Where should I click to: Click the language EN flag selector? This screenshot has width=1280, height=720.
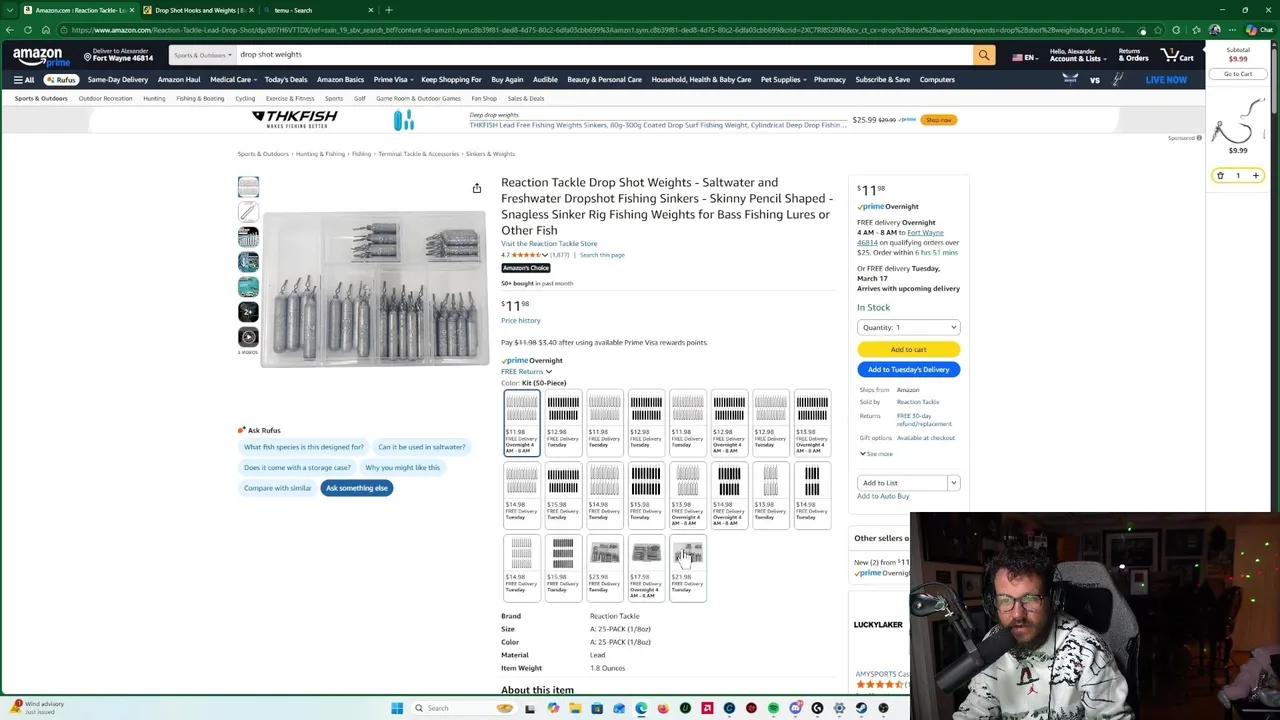point(1023,57)
